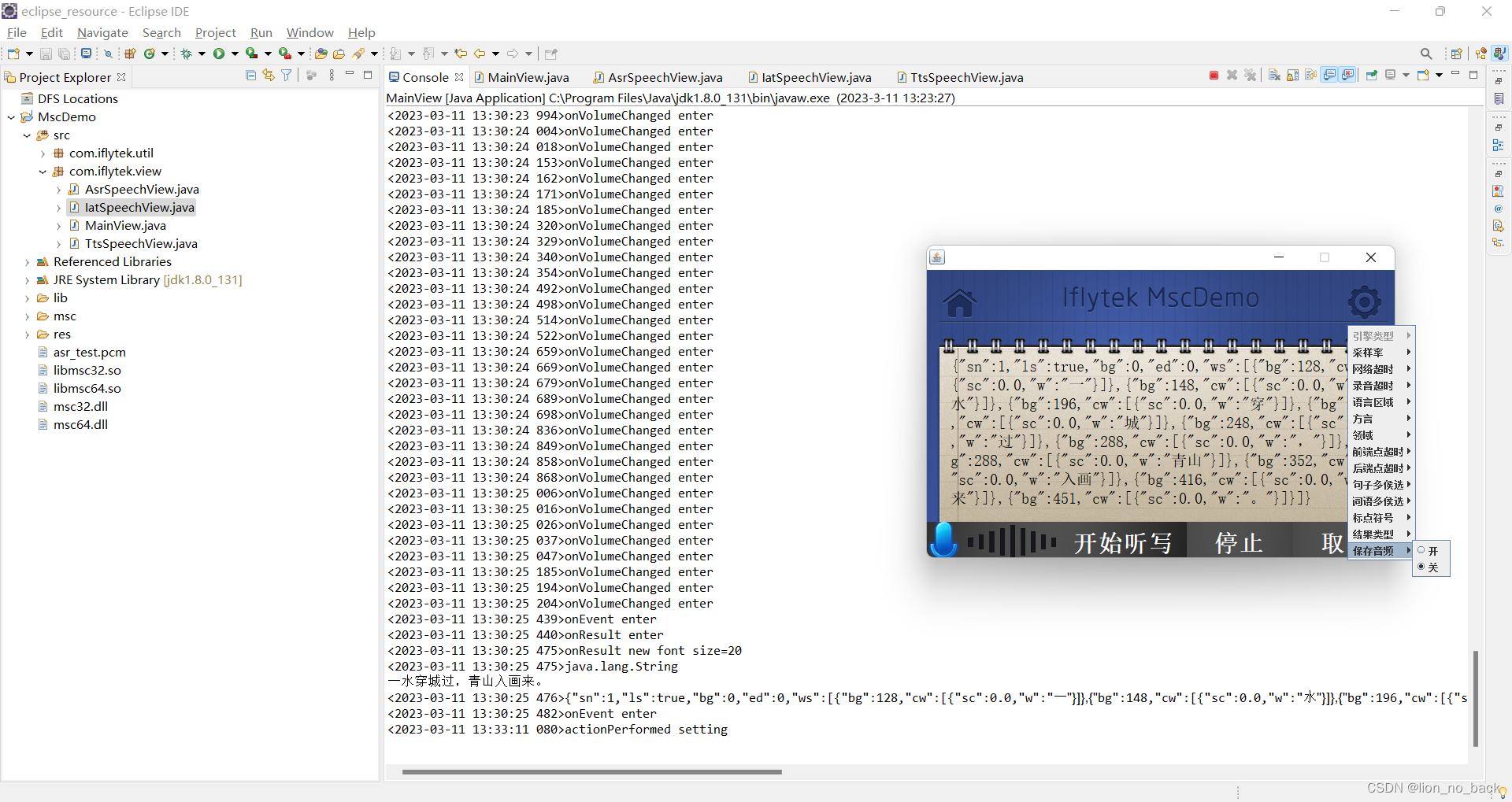Click the Open Task briefcase icon
Image resolution: width=1512 pixels, height=802 pixels.
[339, 54]
